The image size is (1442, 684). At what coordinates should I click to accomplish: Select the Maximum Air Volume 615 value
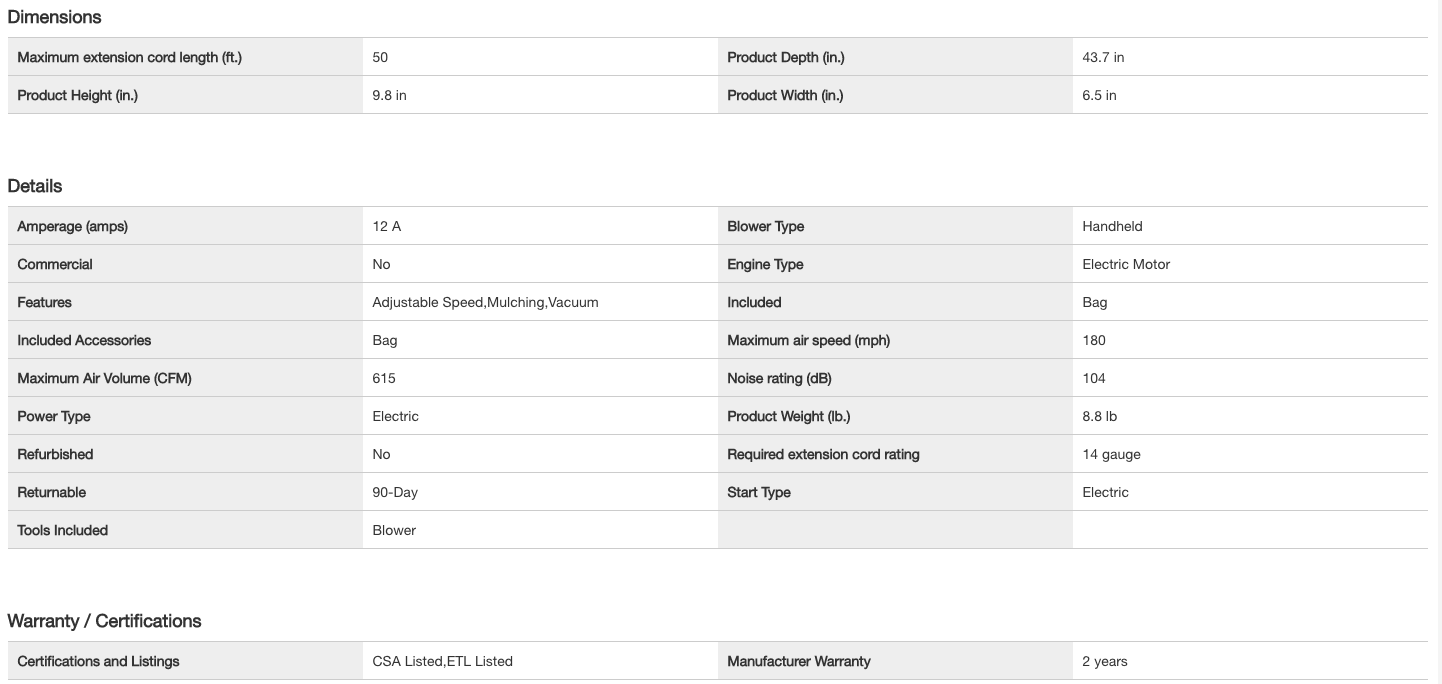click(x=384, y=378)
